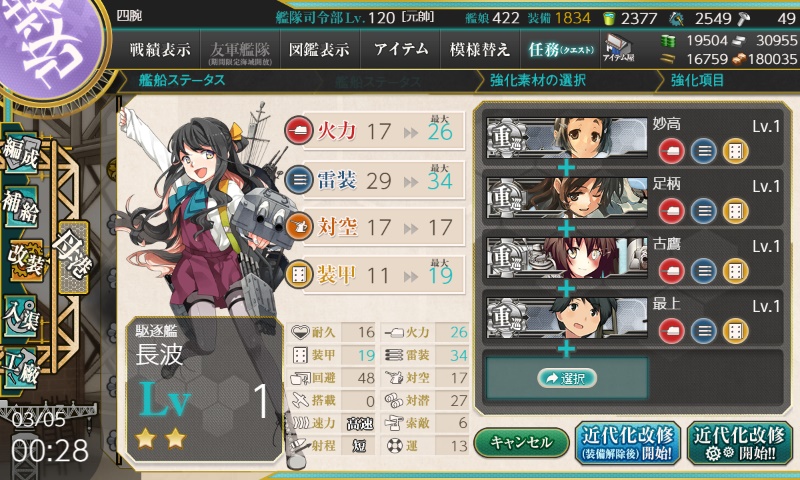This screenshot has height=480, width=800.
Task: Click 古鷹's yellow armor icon
Action: point(735,271)
